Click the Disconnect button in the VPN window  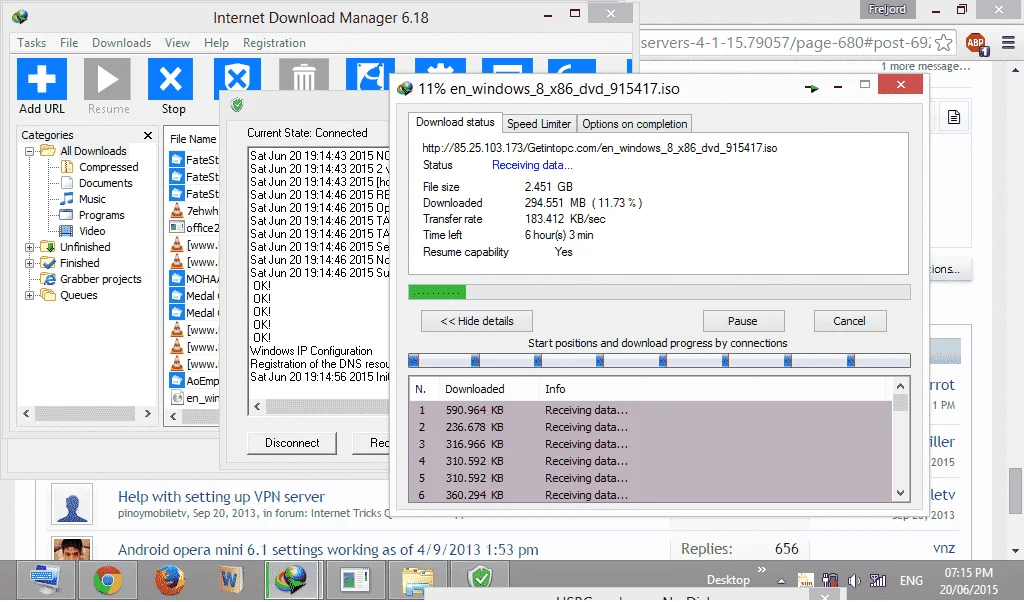(292, 443)
